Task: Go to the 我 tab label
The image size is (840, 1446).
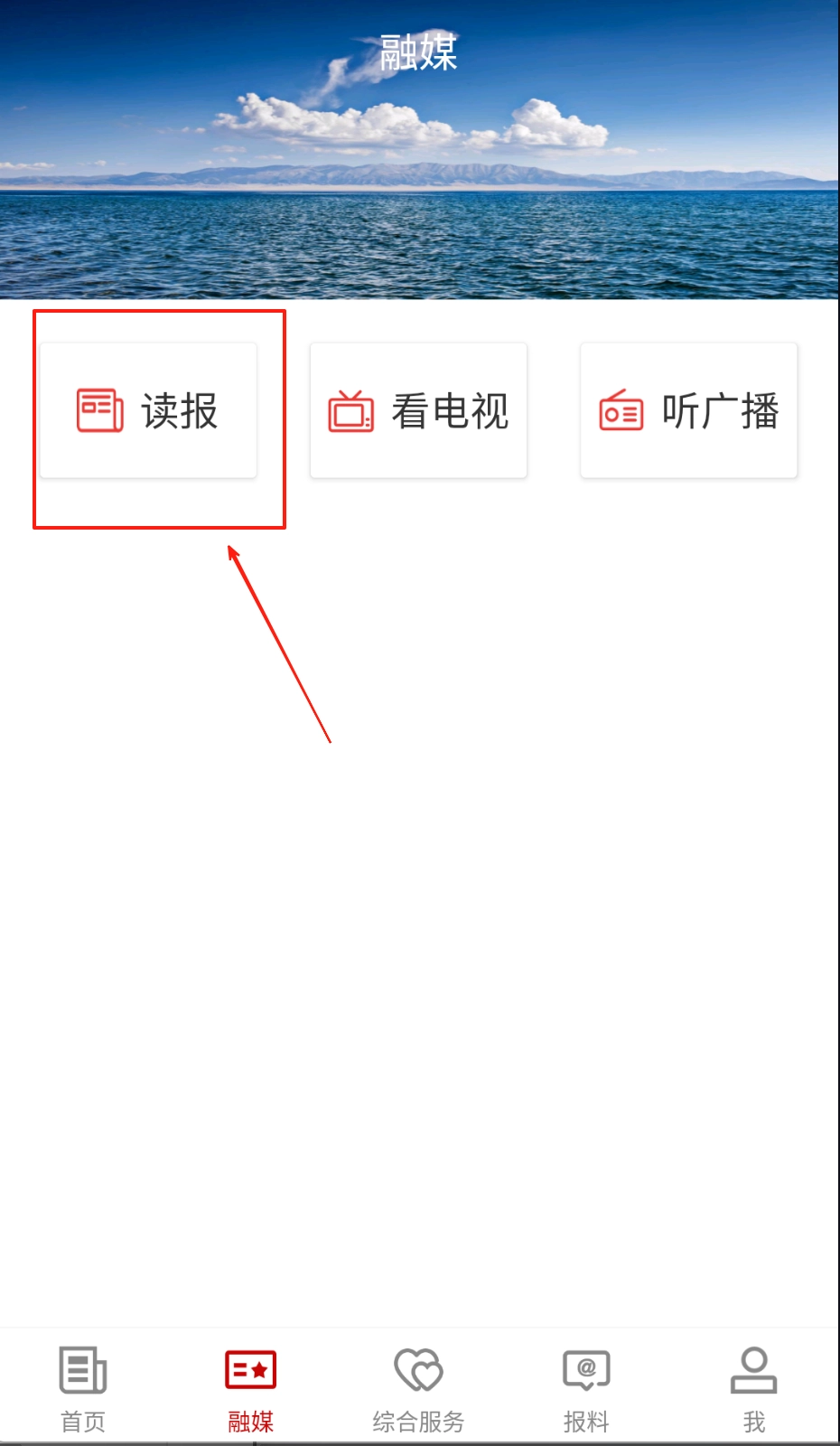Action: pyautogui.click(x=754, y=1422)
